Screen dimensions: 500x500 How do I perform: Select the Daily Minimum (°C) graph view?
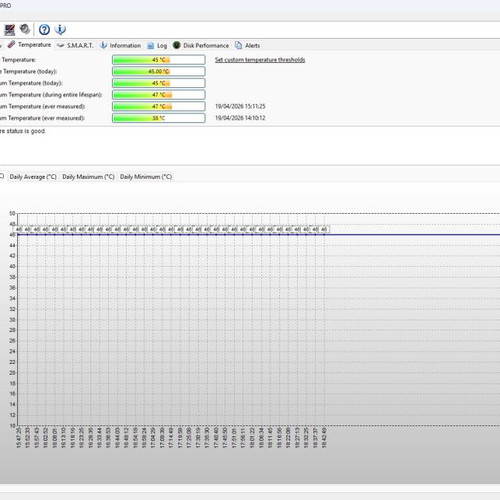(x=146, y=177)
